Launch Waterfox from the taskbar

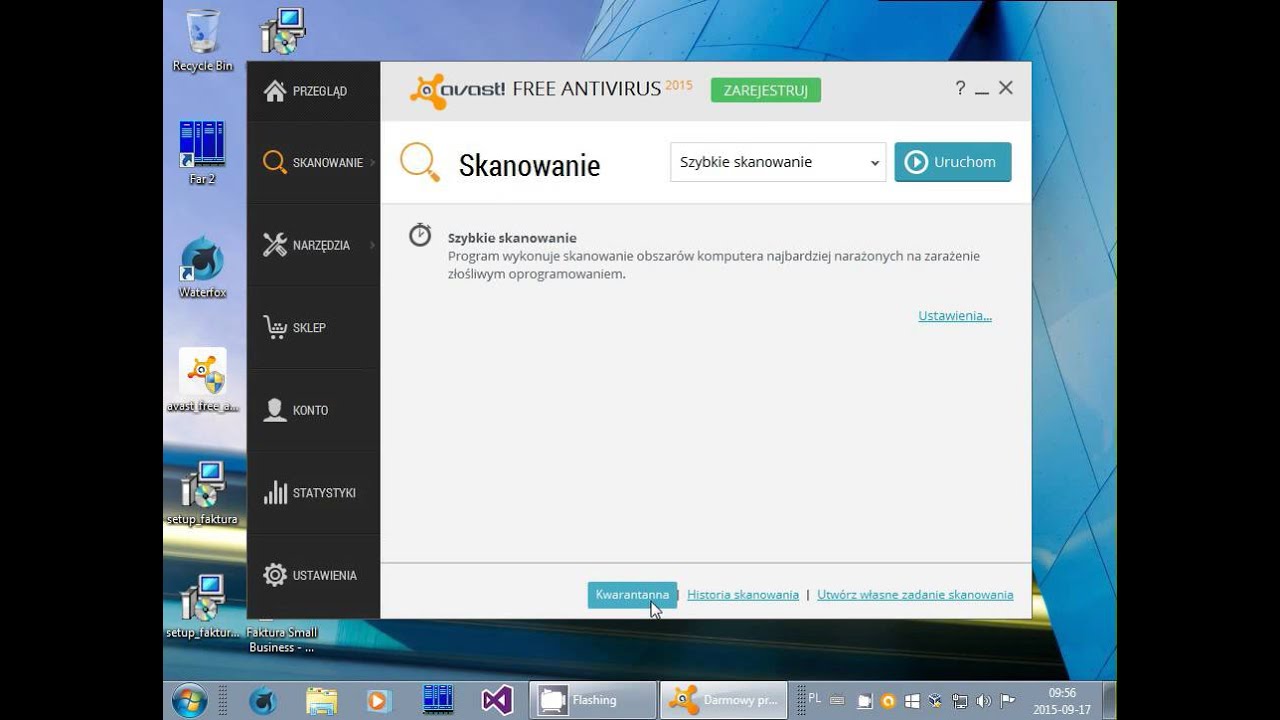(263, 700)
